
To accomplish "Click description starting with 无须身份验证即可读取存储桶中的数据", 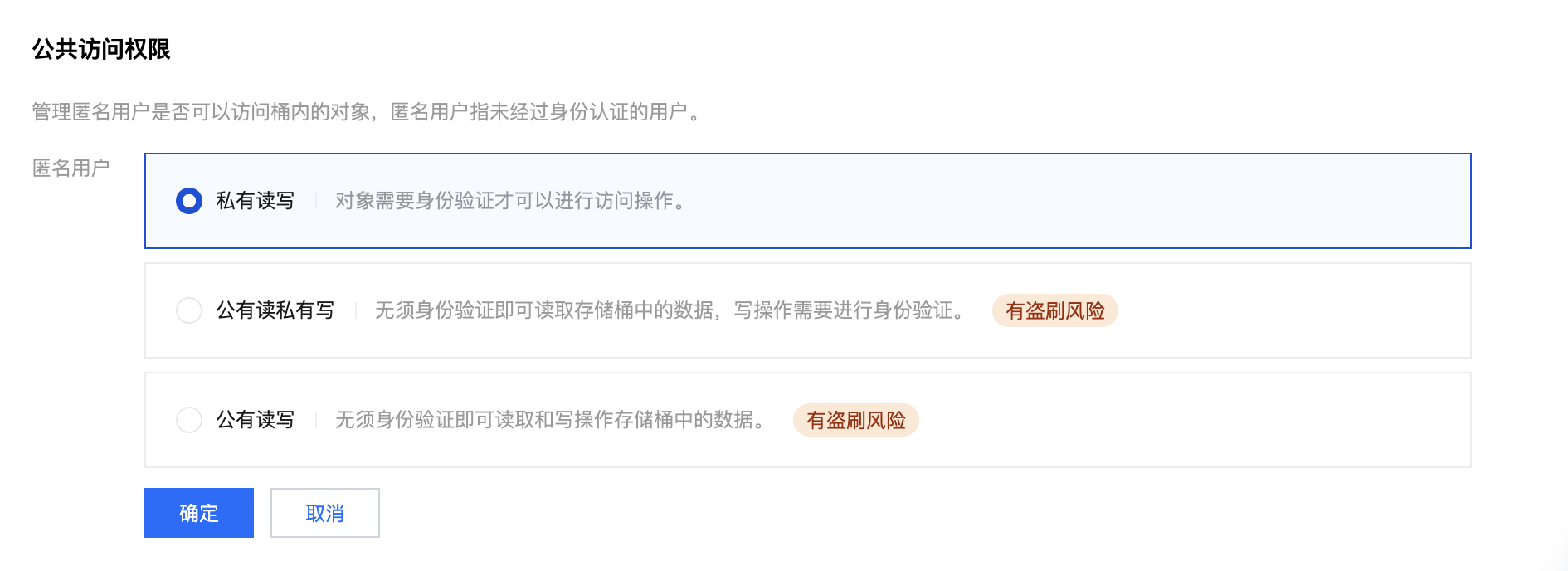I will point(669,310).
